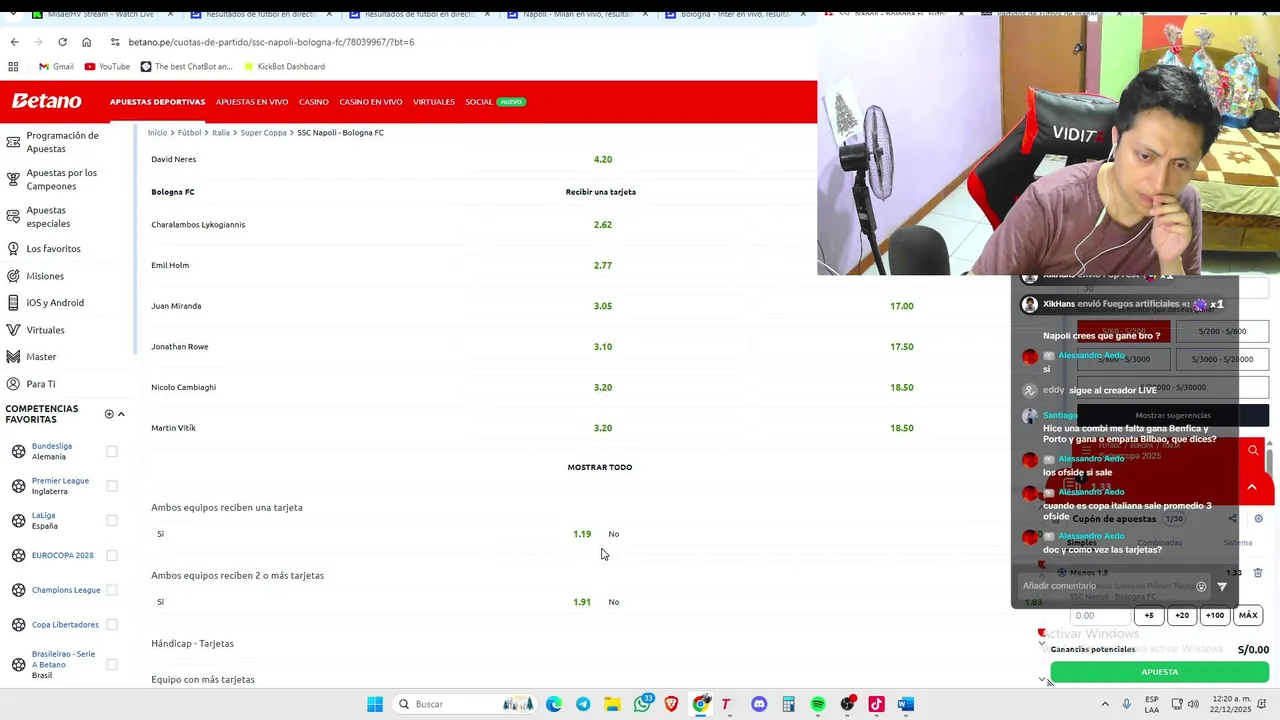Go to the Casino en Vivo section
The height and width of the screenshot is (720, 1280).
(x=371, y=102)
